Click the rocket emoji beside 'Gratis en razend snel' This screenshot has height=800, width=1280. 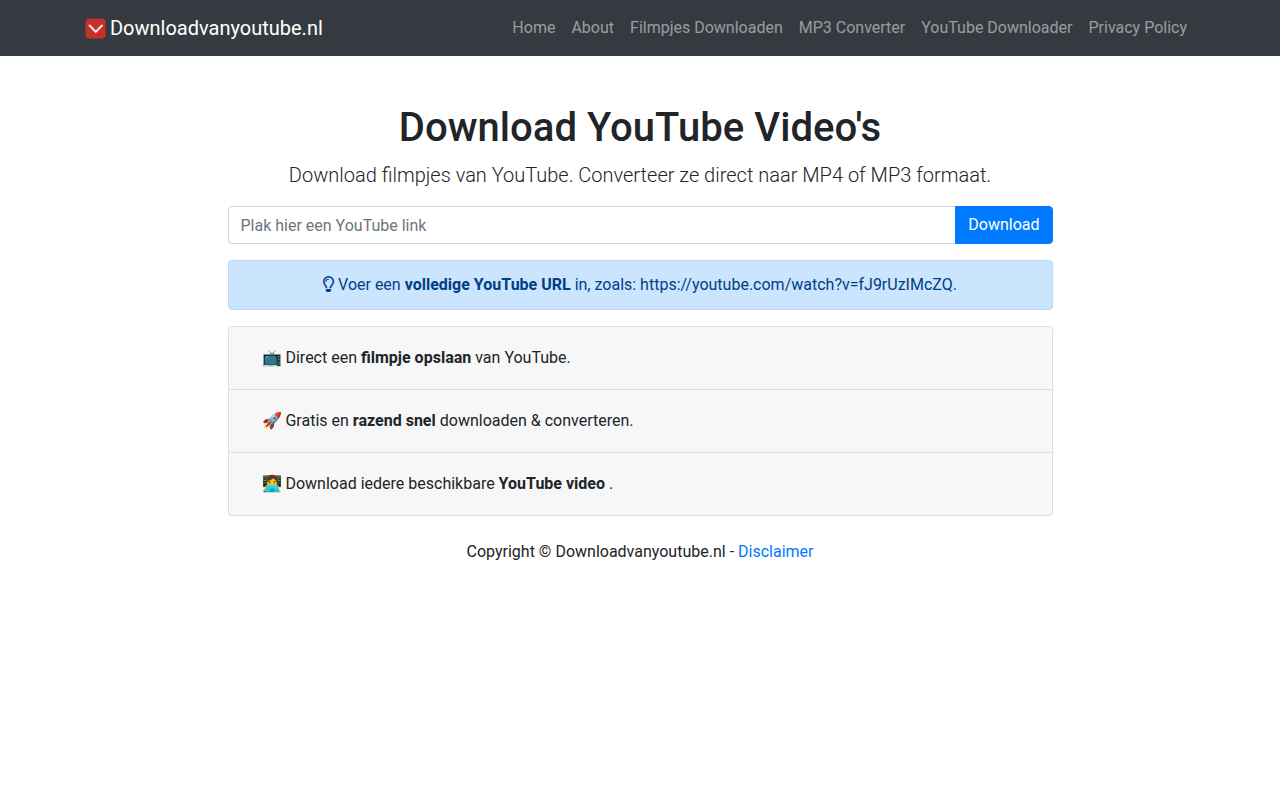272,421
